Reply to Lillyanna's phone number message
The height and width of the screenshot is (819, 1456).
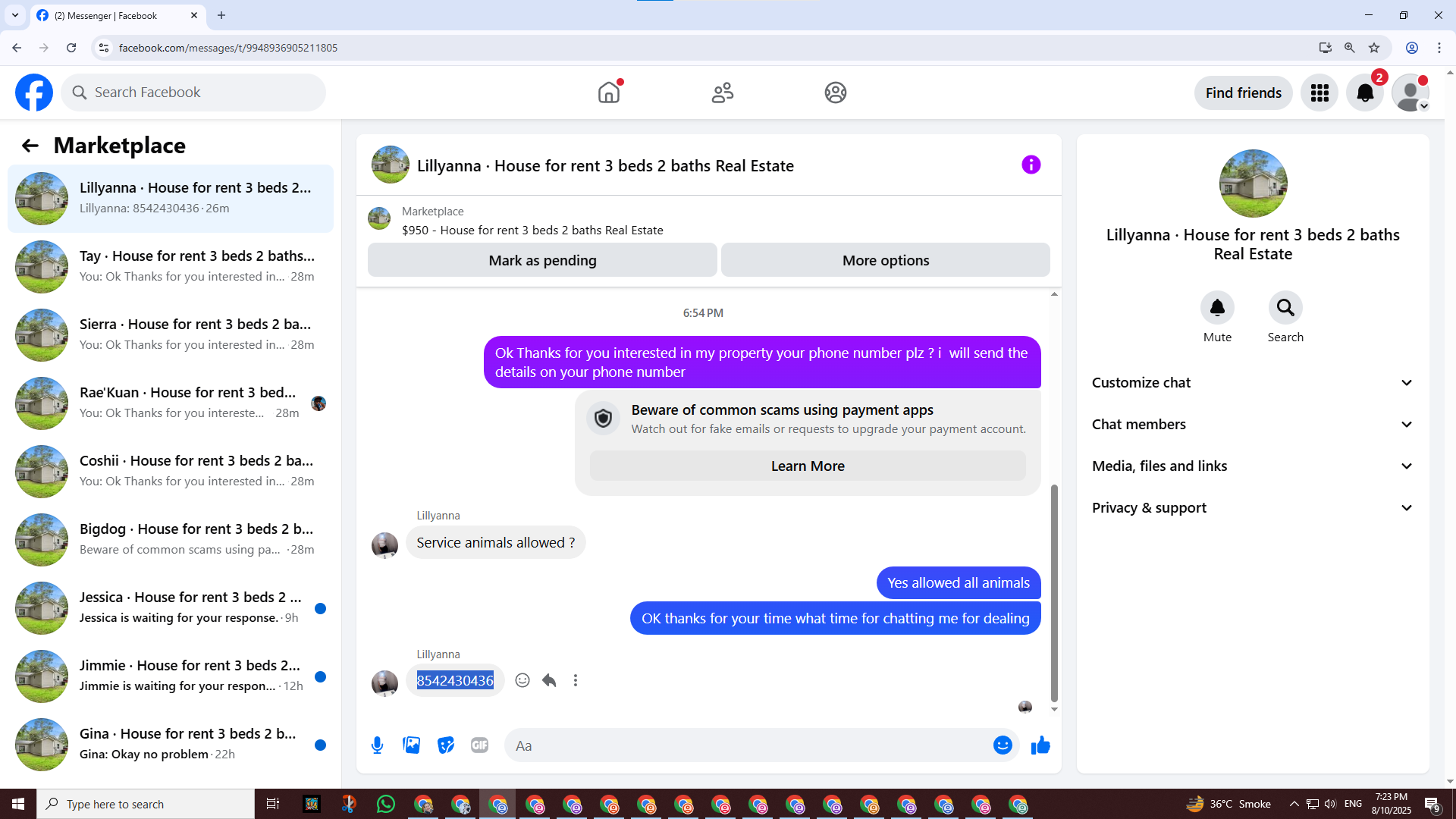[549, 680]
